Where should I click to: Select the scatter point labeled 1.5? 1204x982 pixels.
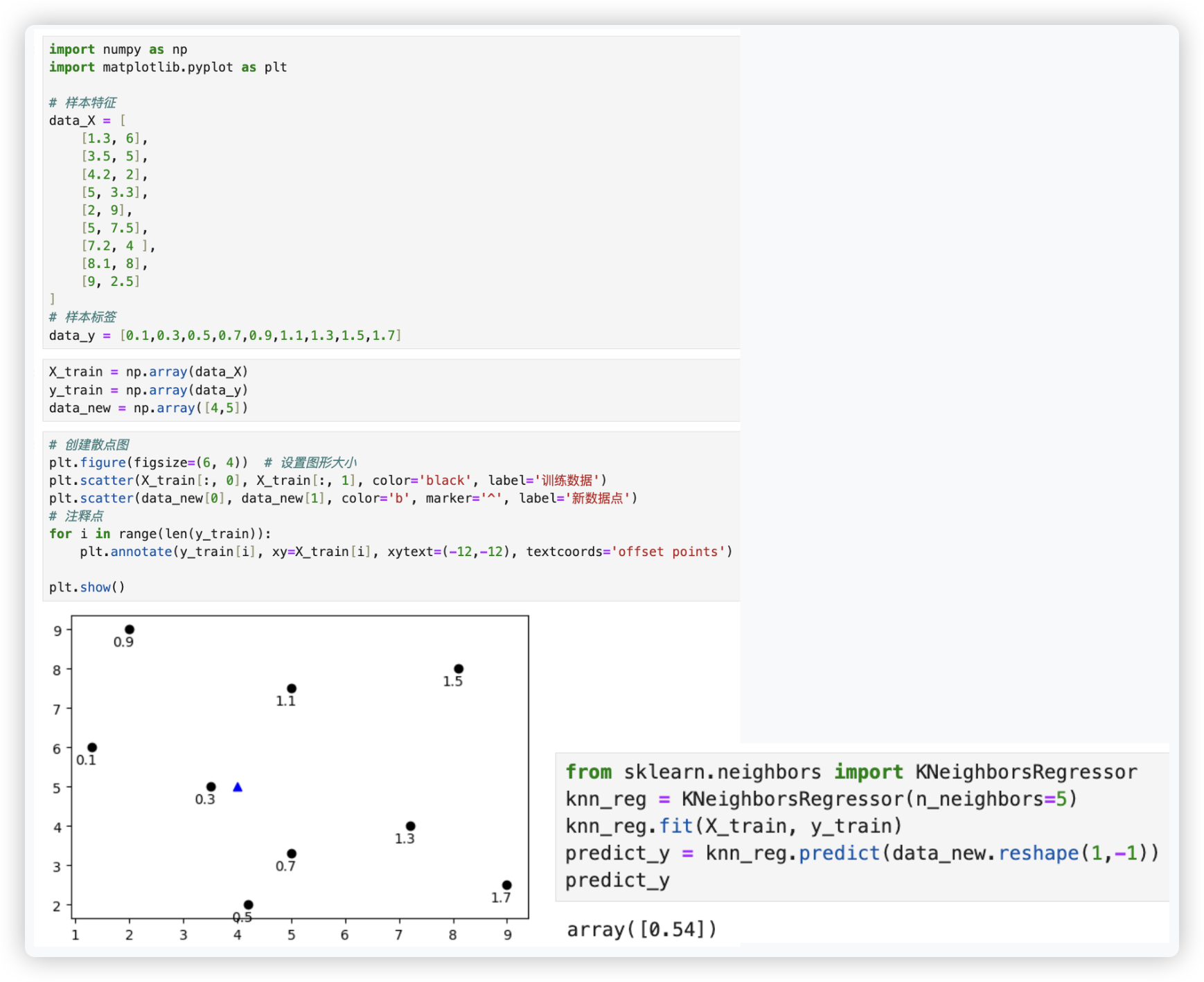[x=459, y=669]
